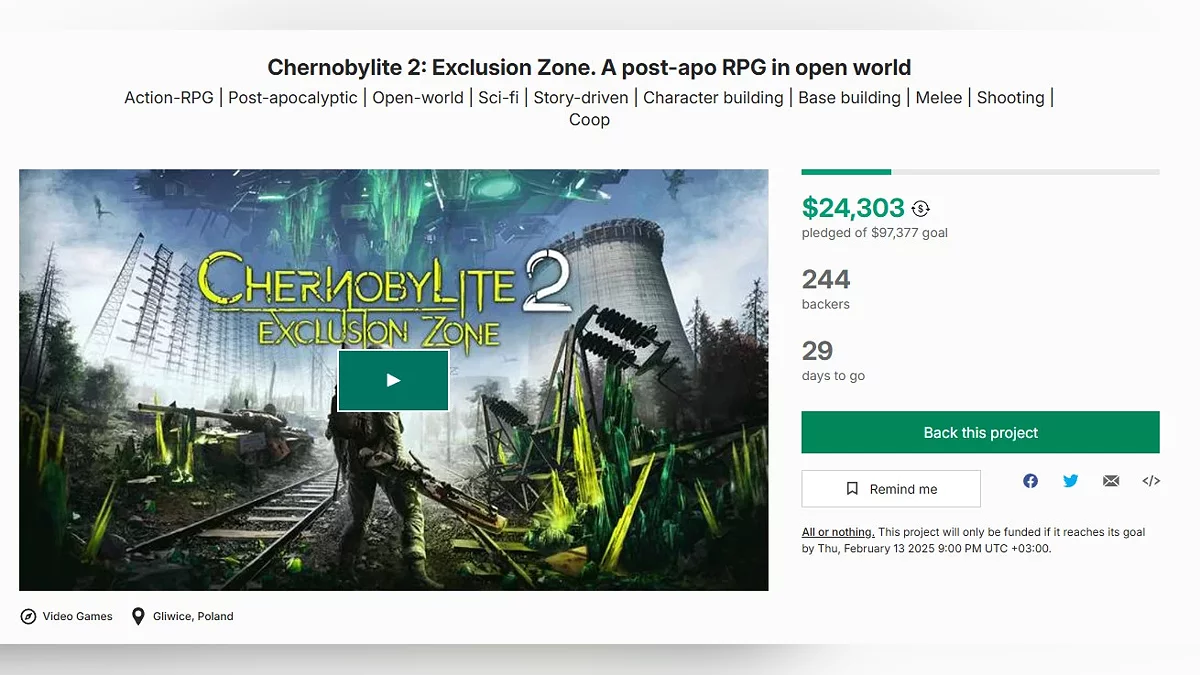Click the 244 backers count
Image resolution: width=1200 pixels, height=675 pixels.
point(826,279)
